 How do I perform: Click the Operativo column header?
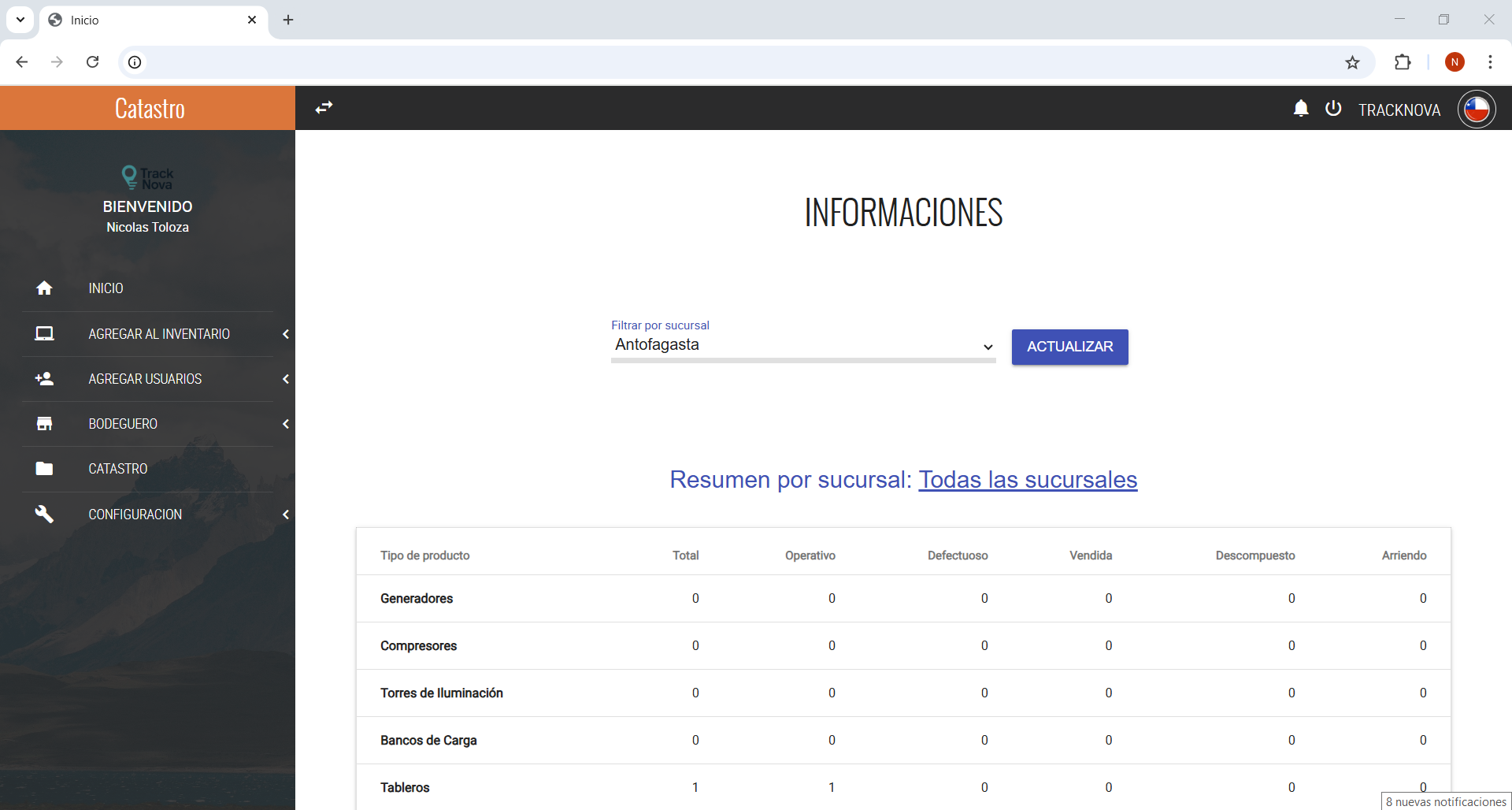pyautogui.click(x=810, y=555)
